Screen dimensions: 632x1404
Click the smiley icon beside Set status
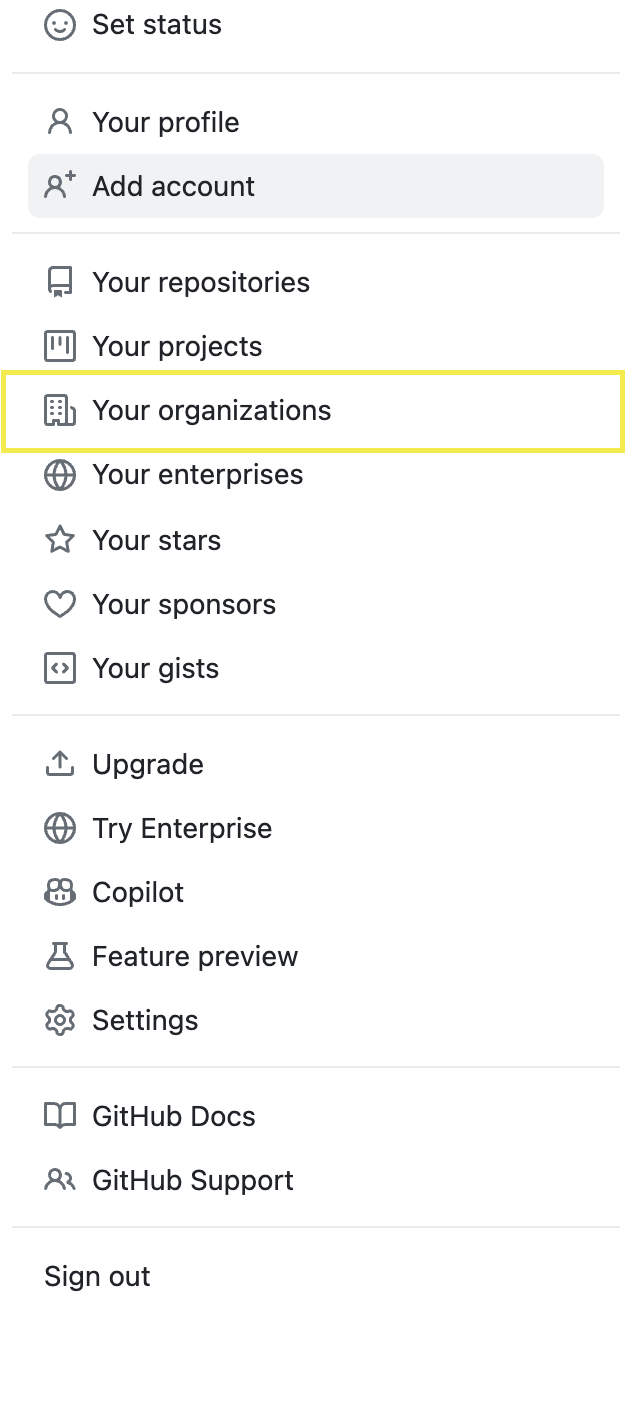60,25
